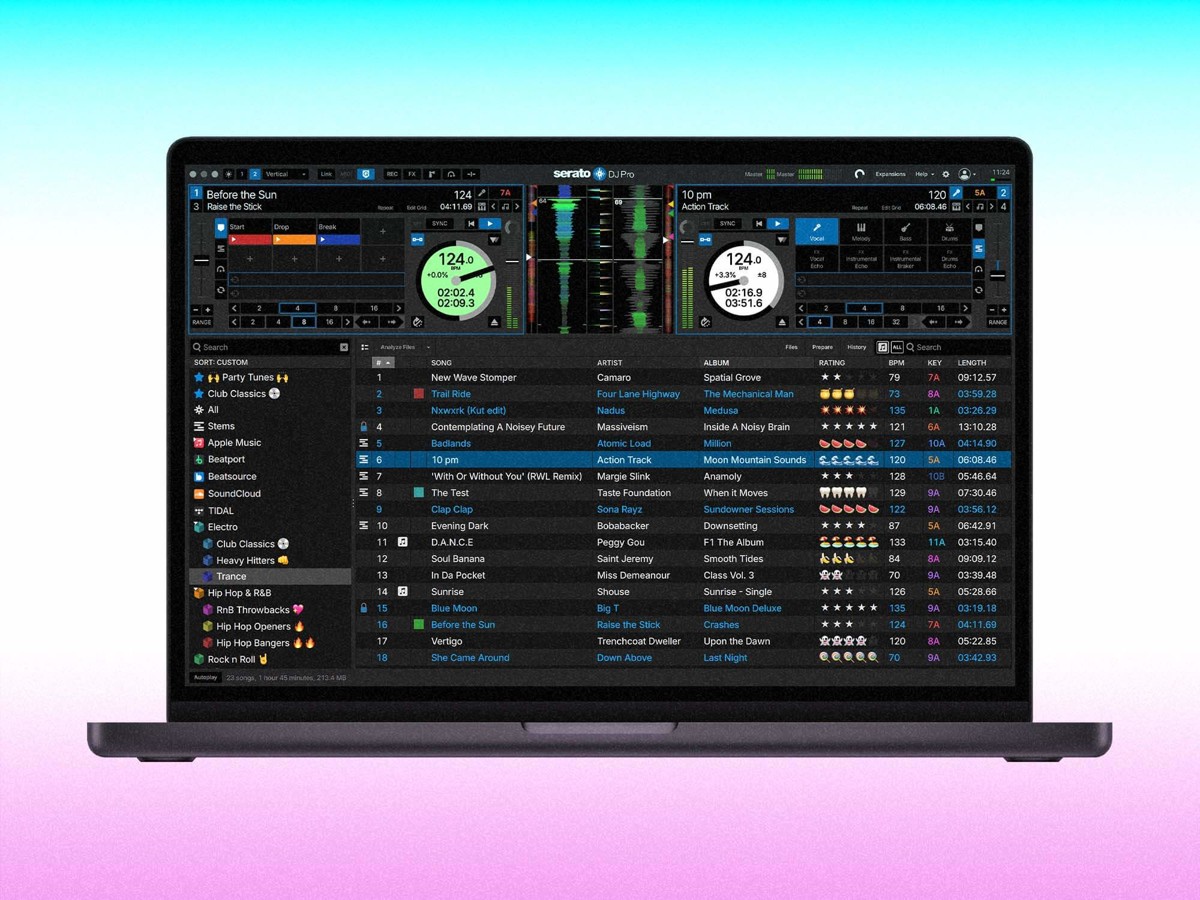Click the Bass stem guitar icon
Screen dimensions: 1200x900
[905, 229]
